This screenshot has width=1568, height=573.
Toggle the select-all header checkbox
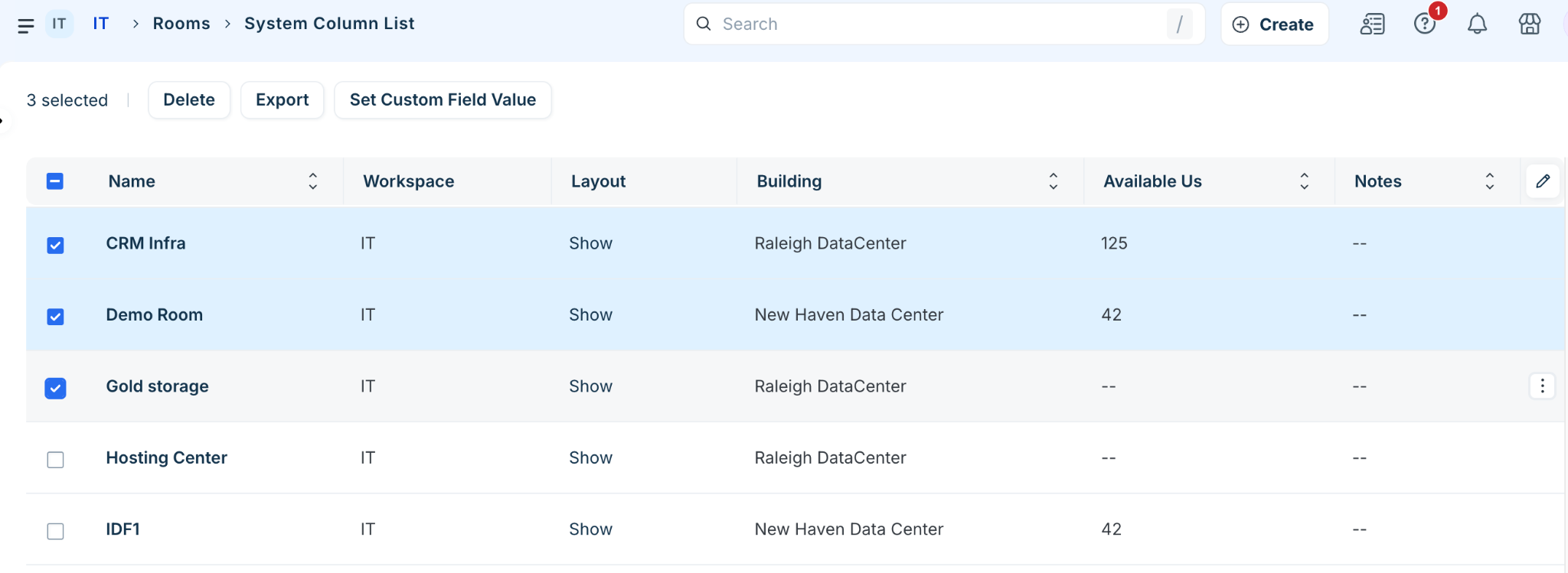click(x=55, y=181)
